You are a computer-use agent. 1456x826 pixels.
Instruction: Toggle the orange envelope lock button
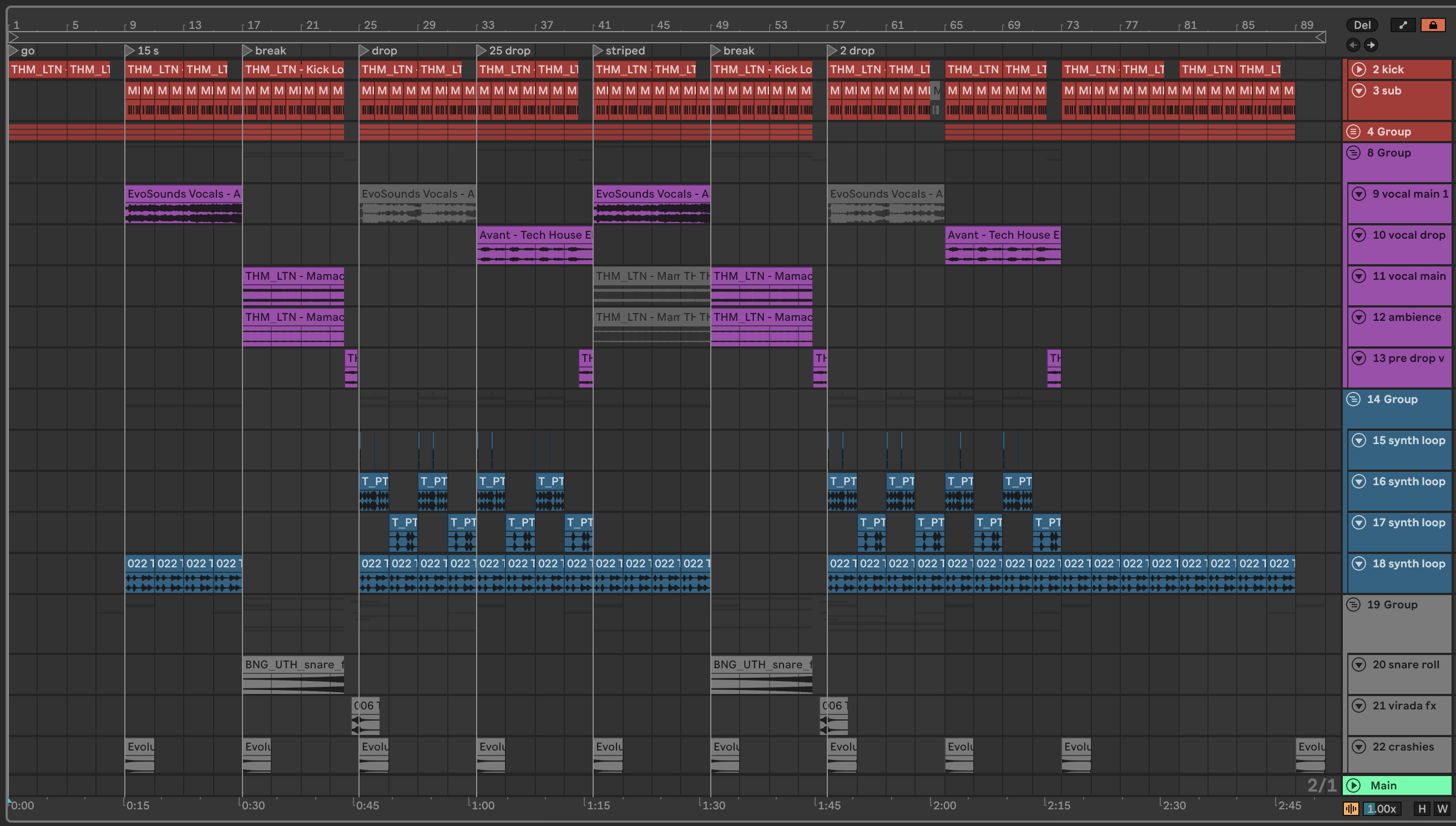[1433, 25]
